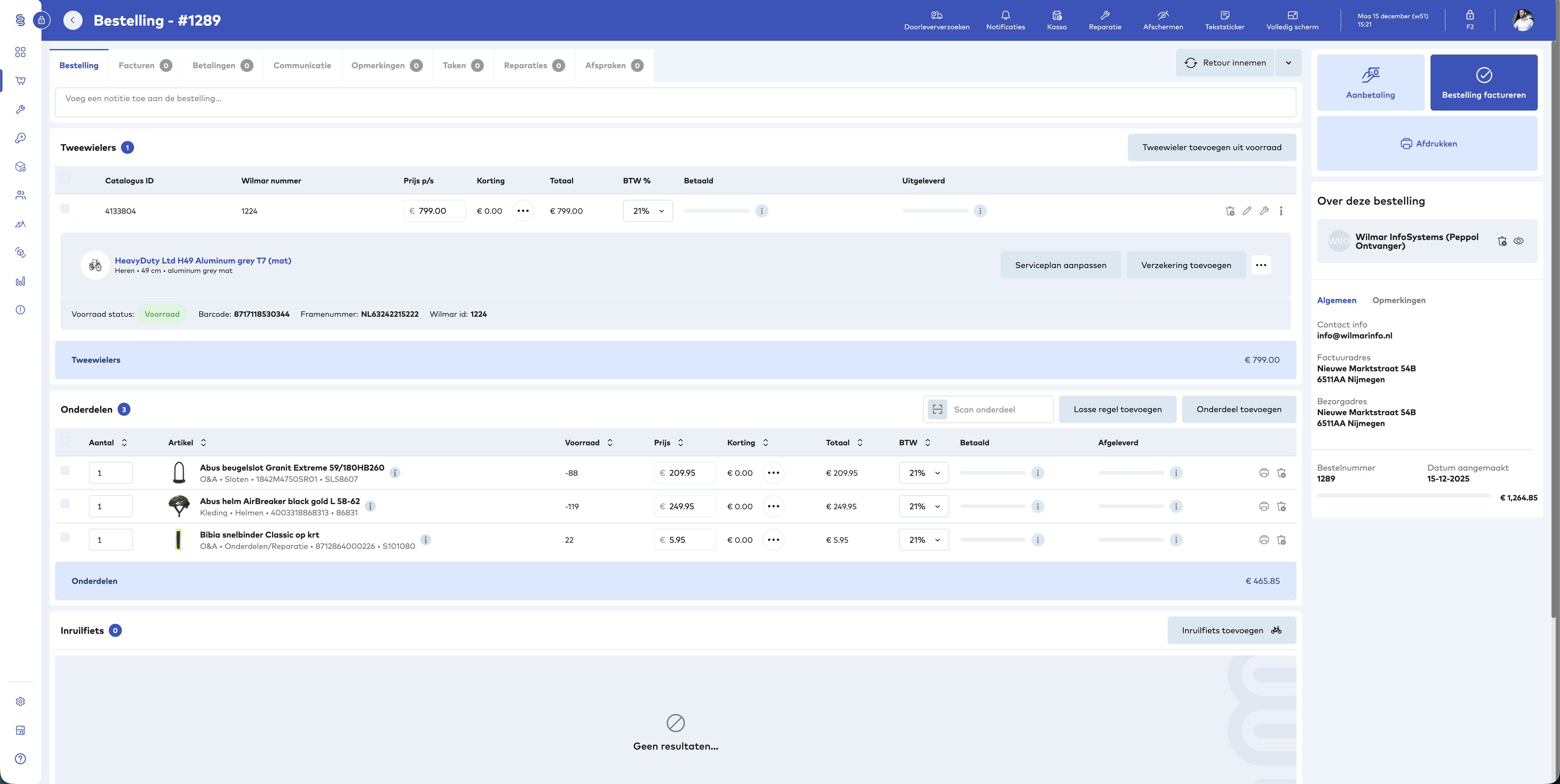The image size is (1560, 784).
Task: Print label for Abus beugelslot row
Action: (x=1264, y=473)
